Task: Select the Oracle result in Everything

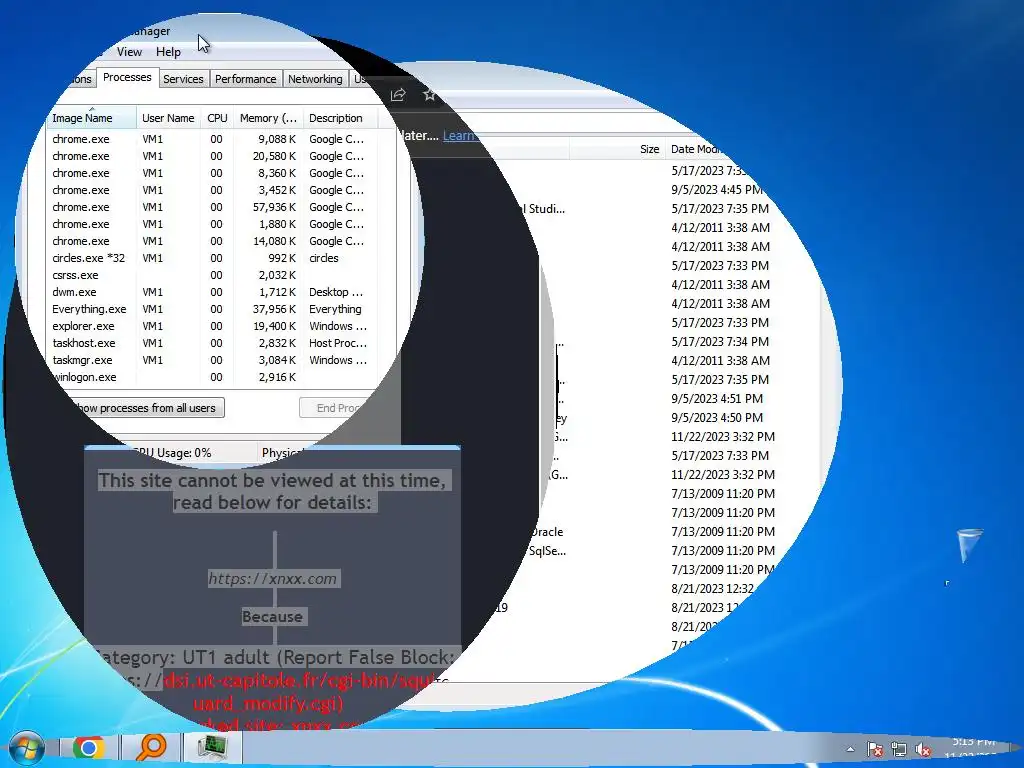Action: pyautogui.click(x=547, y=532)
